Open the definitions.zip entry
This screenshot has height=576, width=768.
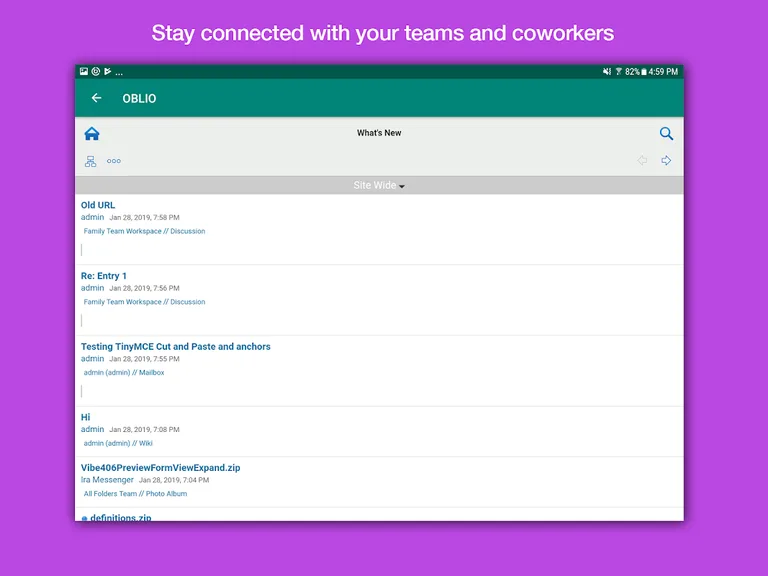[120, 517]
